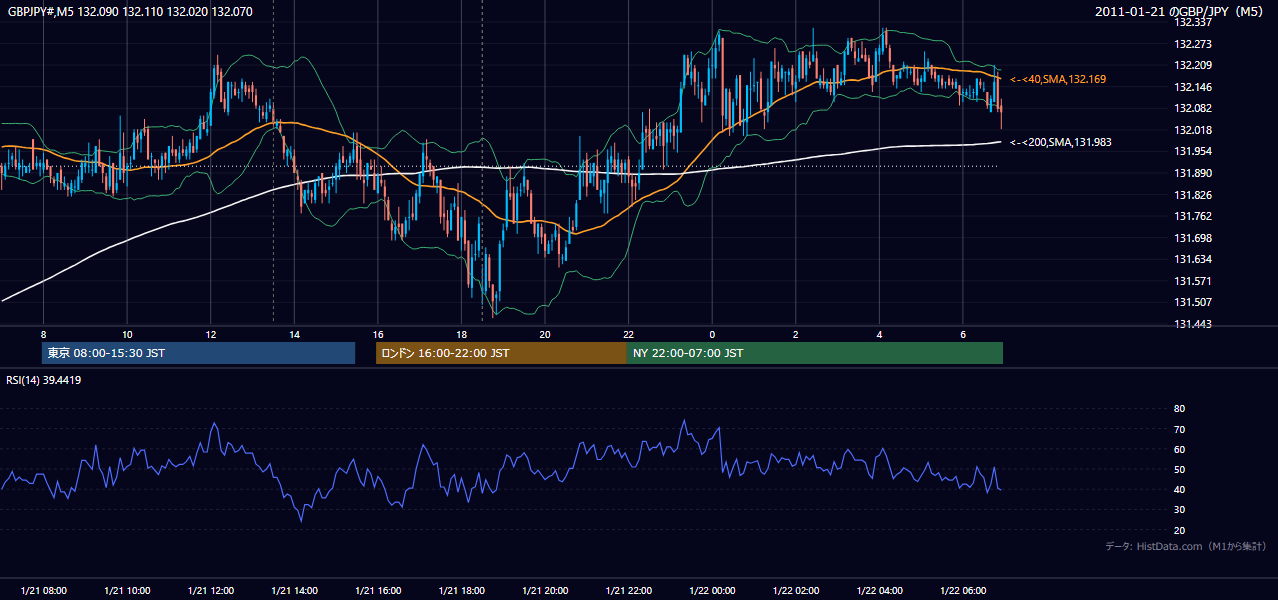Click price axis value 131.507
Viewport: 1278px width, 600px height.
[1192, 302]
